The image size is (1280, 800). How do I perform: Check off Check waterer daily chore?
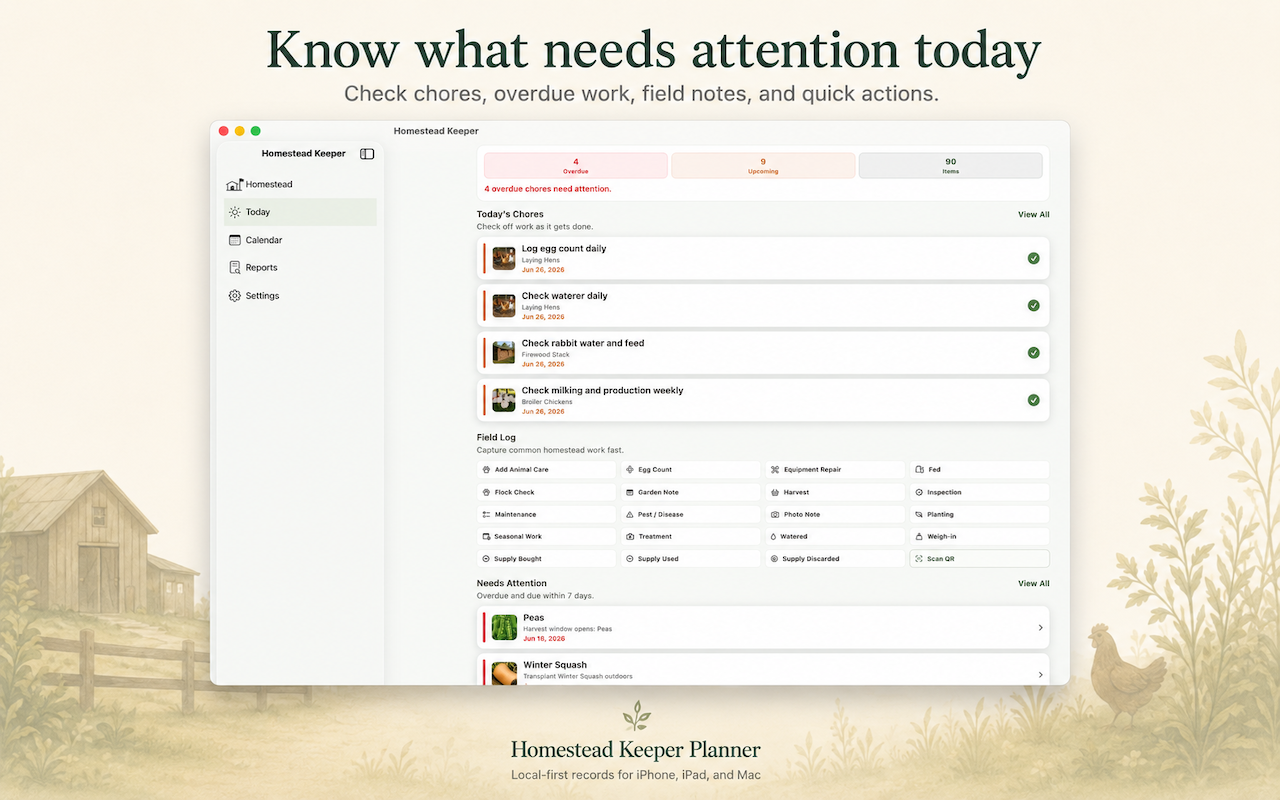pyautogui.click(x=1033, y=306)
